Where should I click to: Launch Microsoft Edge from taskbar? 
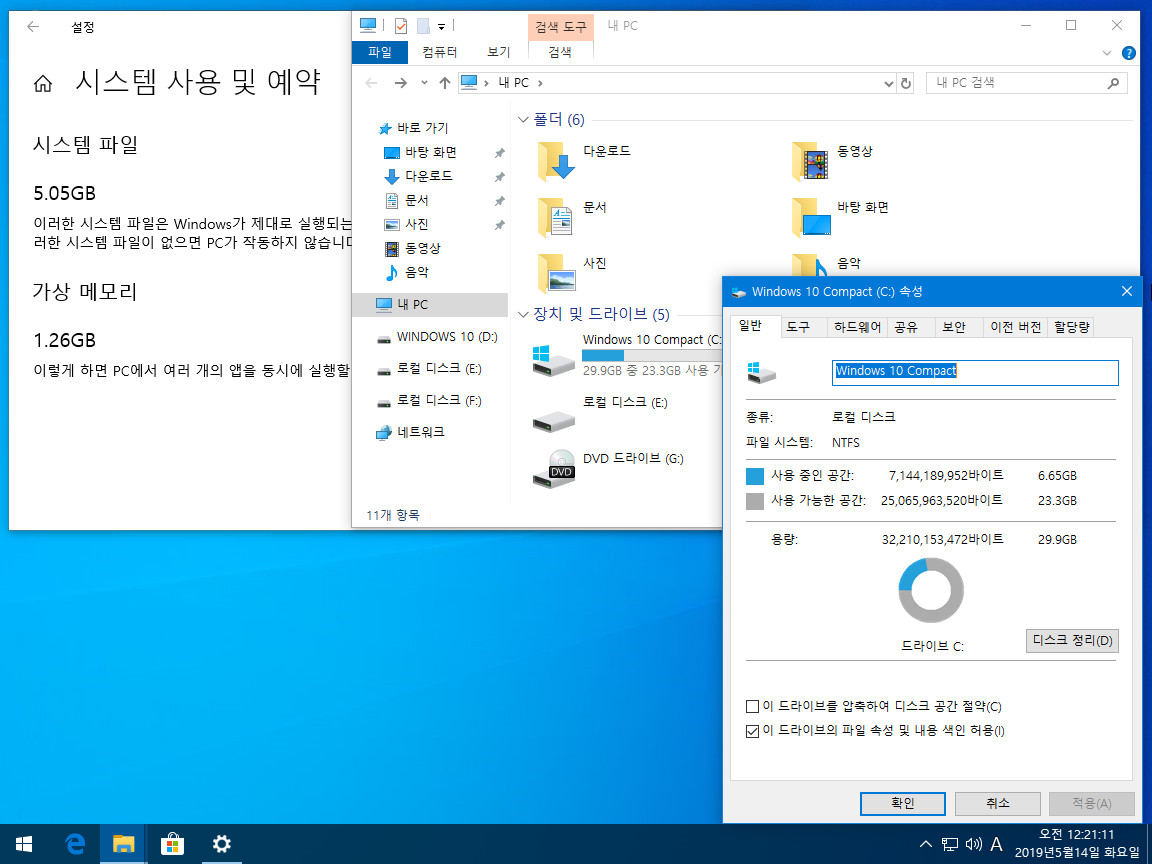point(75,844)
